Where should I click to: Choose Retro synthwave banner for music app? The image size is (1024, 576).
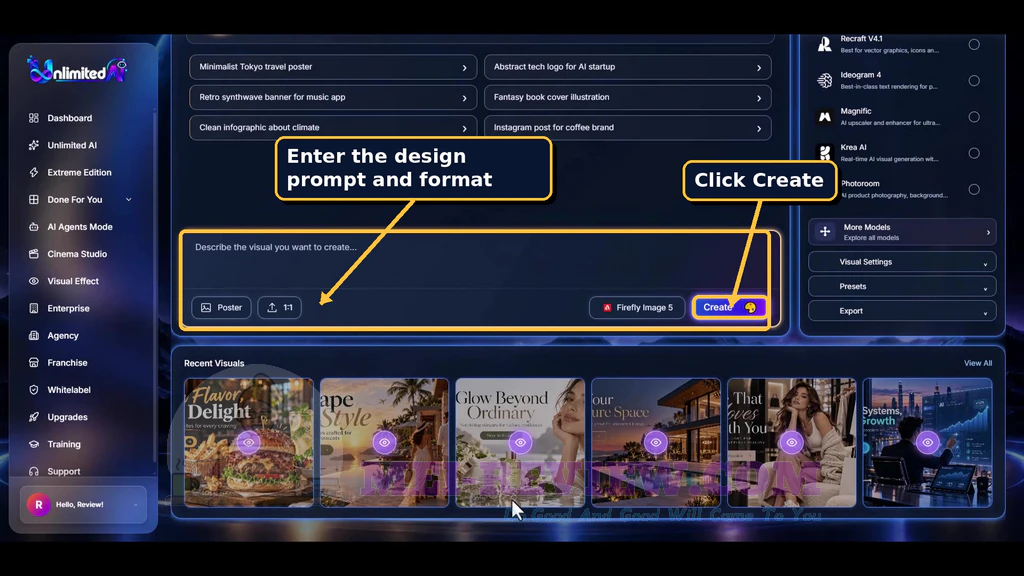(x=333, y=97)
